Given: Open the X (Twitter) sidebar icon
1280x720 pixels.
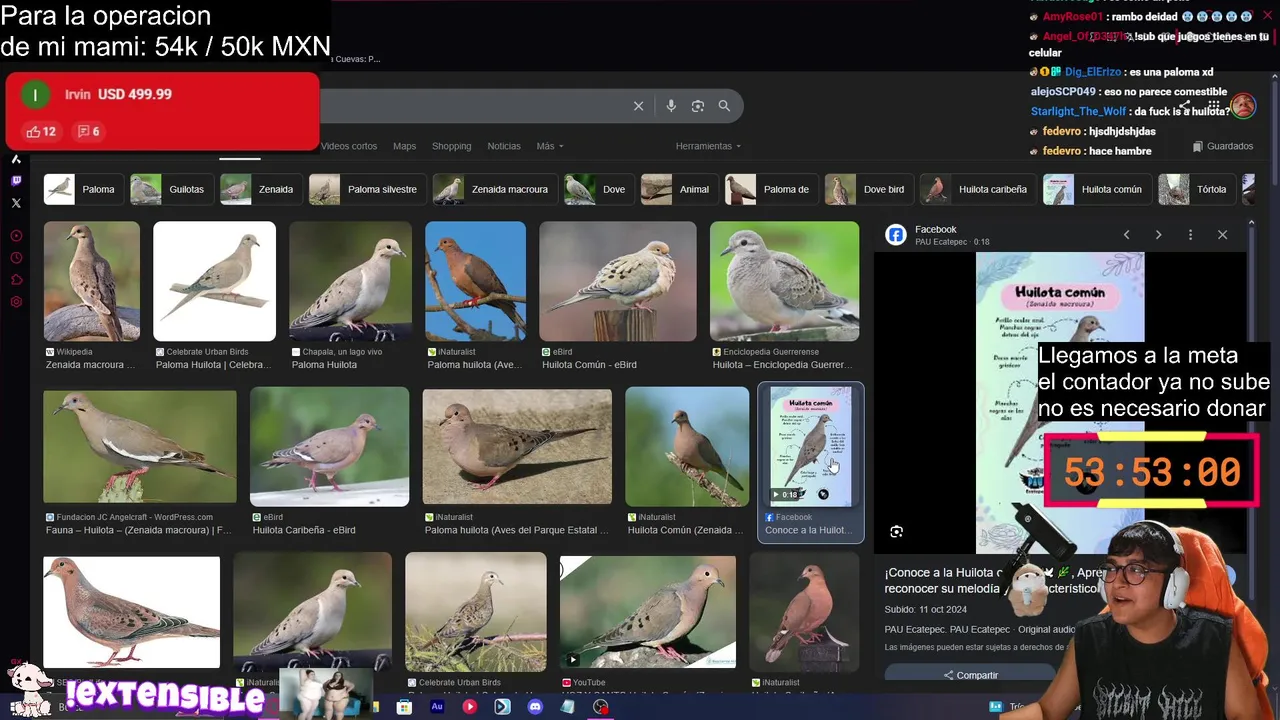Looking at the screenshot, I should [16, 203].
